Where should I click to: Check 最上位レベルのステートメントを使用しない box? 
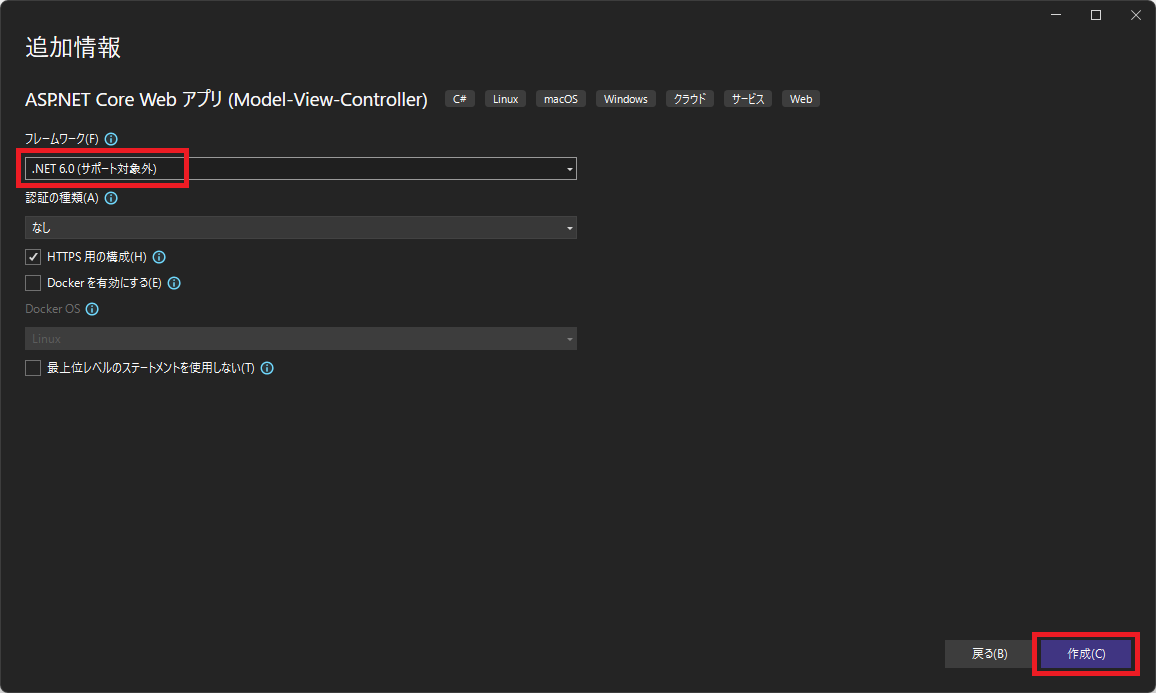(33, 368)
